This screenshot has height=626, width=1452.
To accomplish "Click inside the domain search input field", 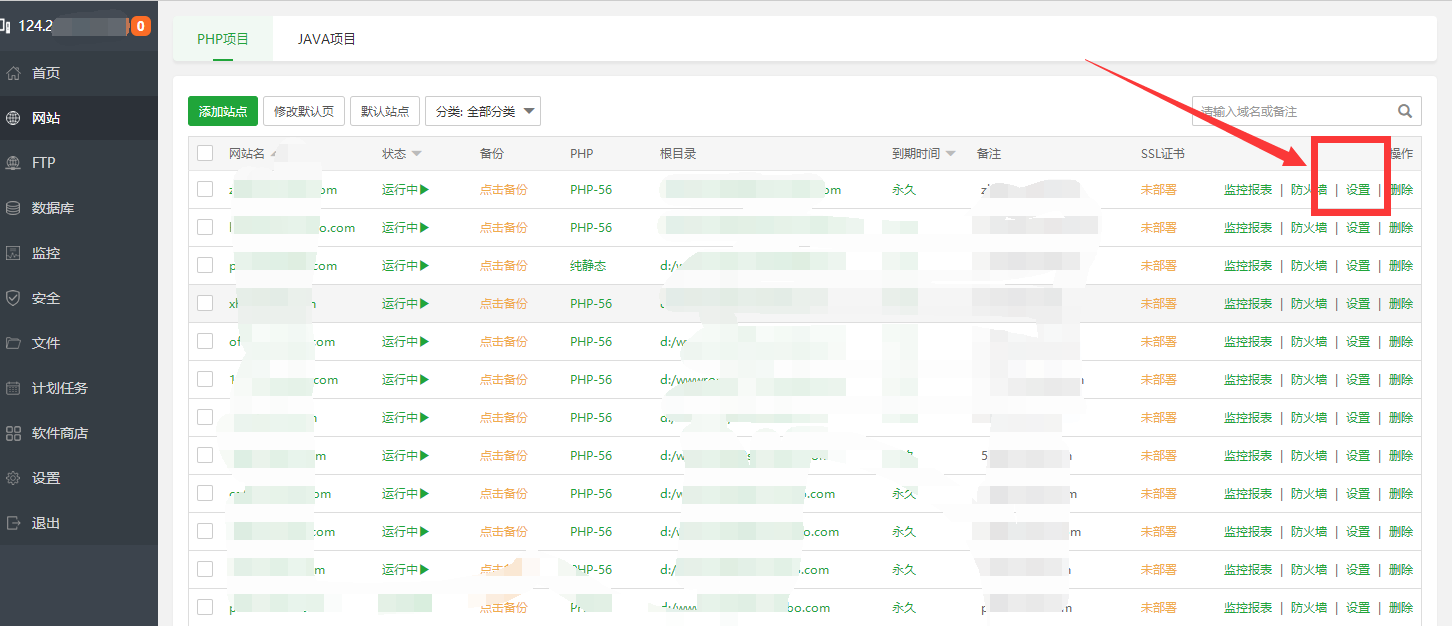I will coord(1290,111).
